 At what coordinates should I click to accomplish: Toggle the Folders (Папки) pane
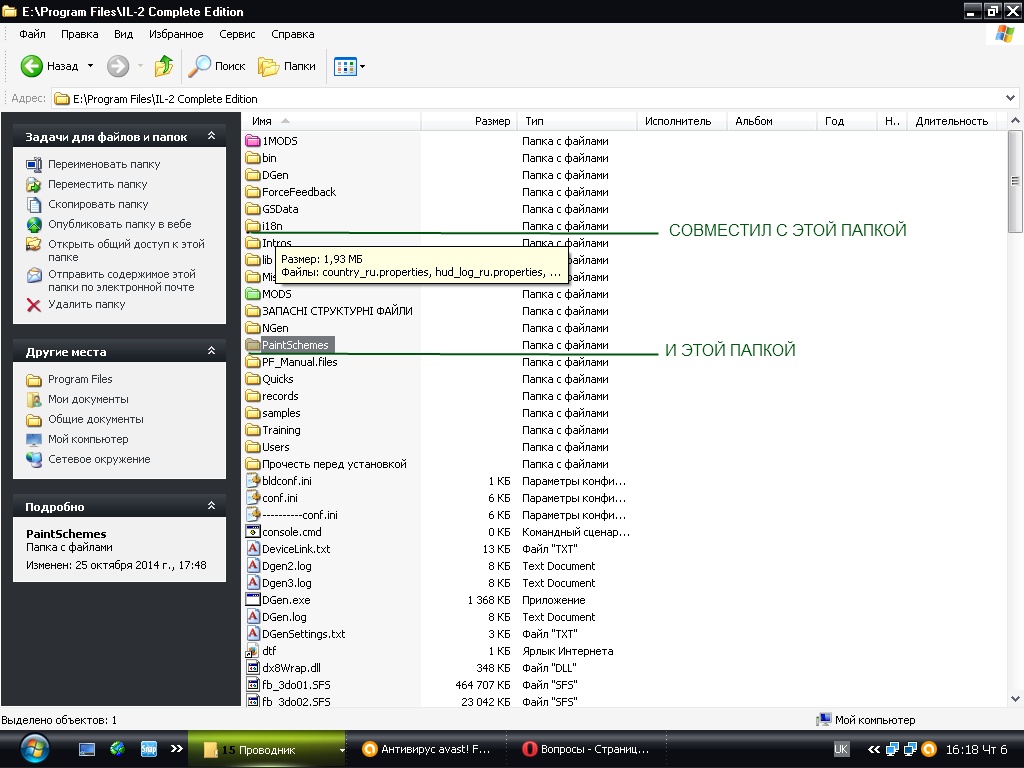[x=287, y=66]
